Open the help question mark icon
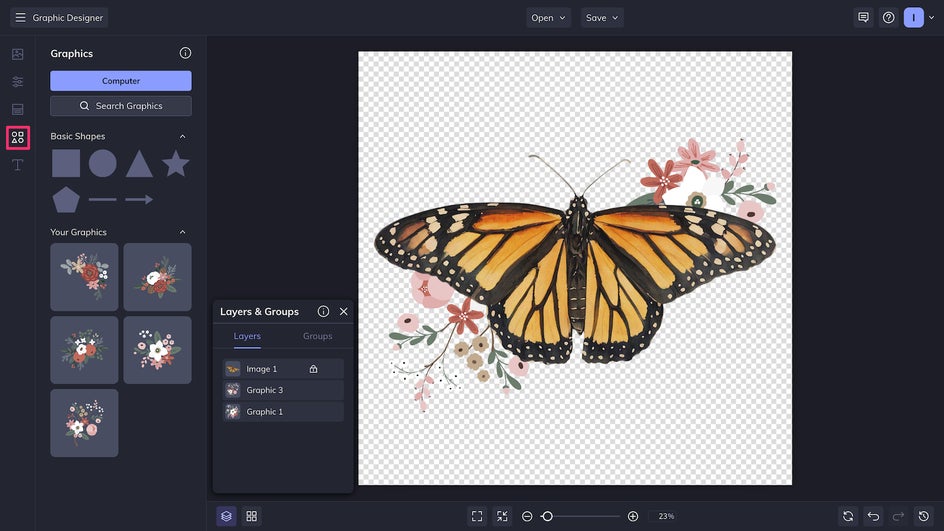Image resolution: width=944 pixels, height=531 pixels. coord(889,17)
